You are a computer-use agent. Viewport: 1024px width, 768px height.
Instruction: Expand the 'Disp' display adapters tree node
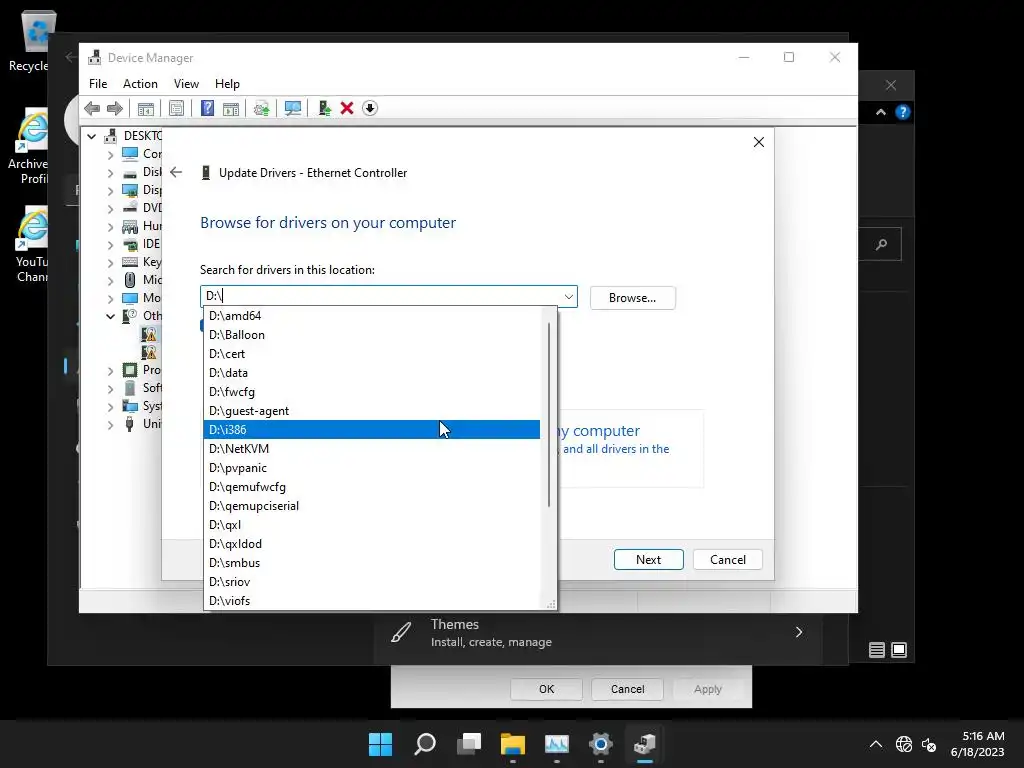[110, 191]
